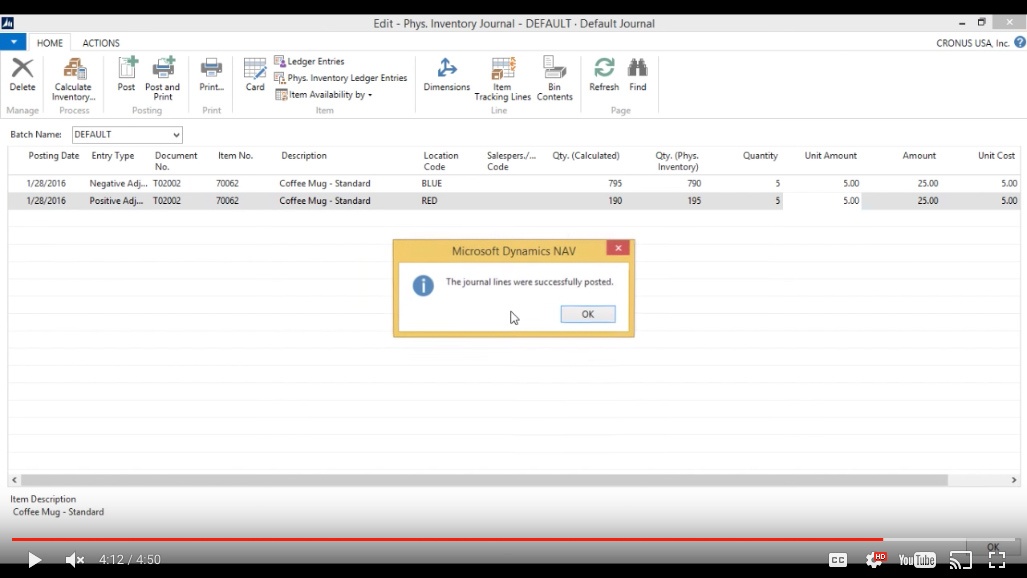Seek using the red video progress bar

coord(447,539)
